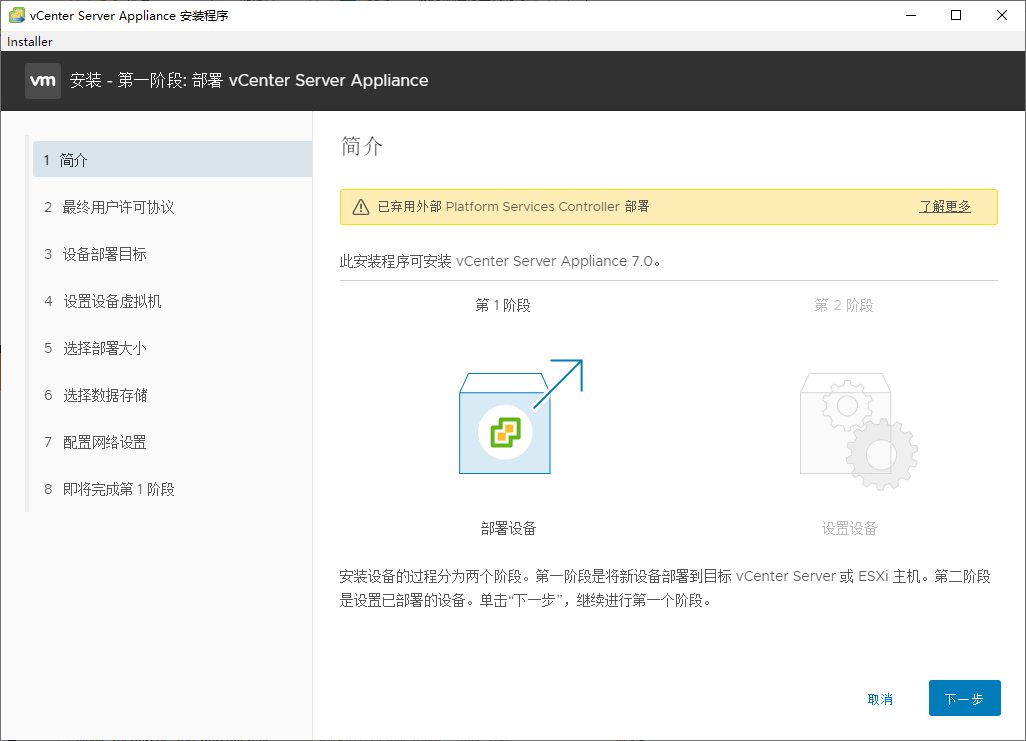Viewport: 1026px width, 741px height.
Task: Select step 2 最终用户许可协议
Action: (115, 206)
